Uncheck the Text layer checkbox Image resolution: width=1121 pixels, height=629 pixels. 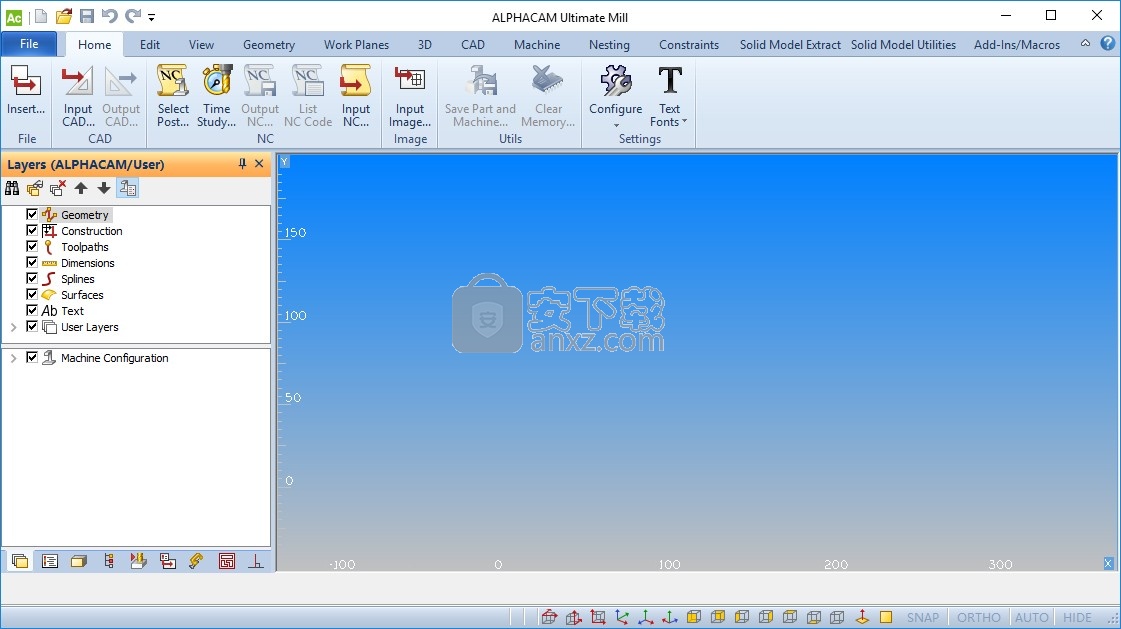[31, 310]
